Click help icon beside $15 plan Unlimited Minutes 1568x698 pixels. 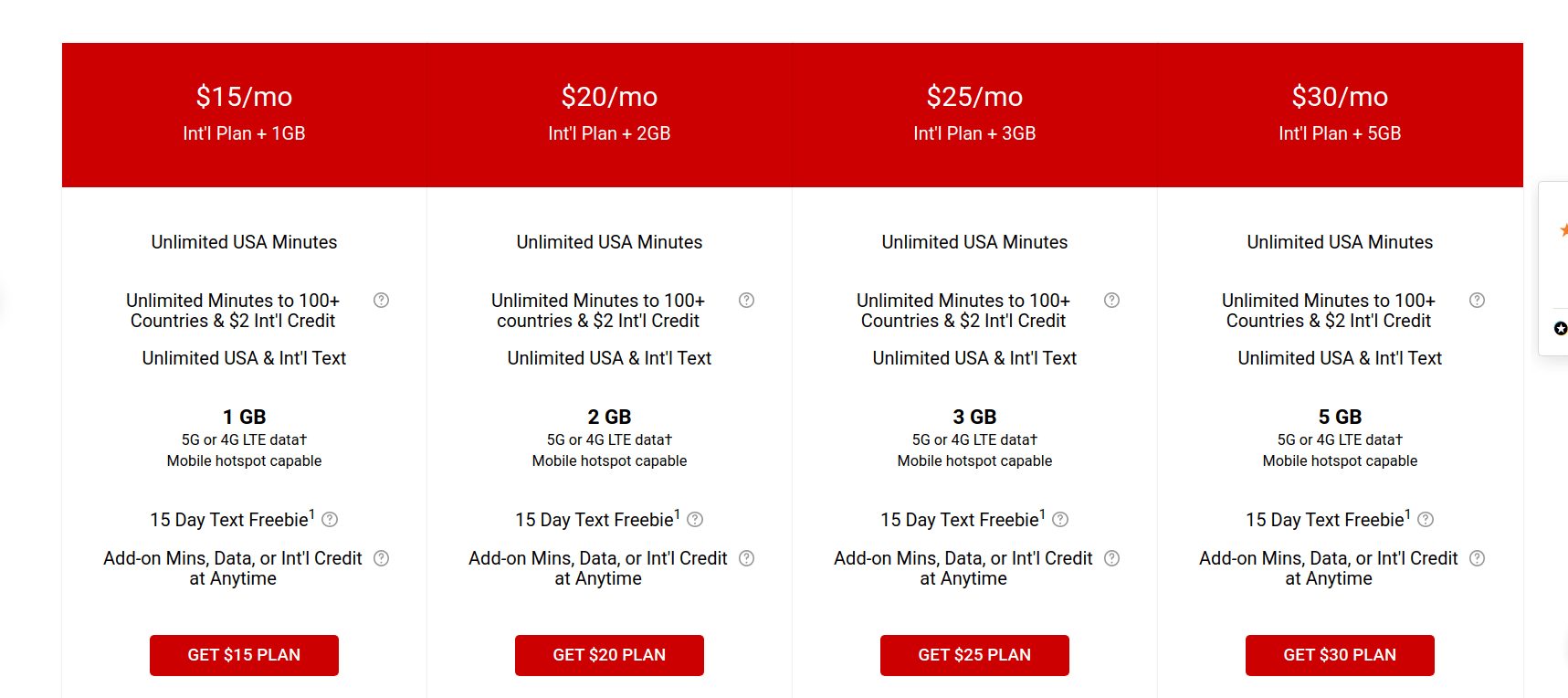(x=382, y=301)
